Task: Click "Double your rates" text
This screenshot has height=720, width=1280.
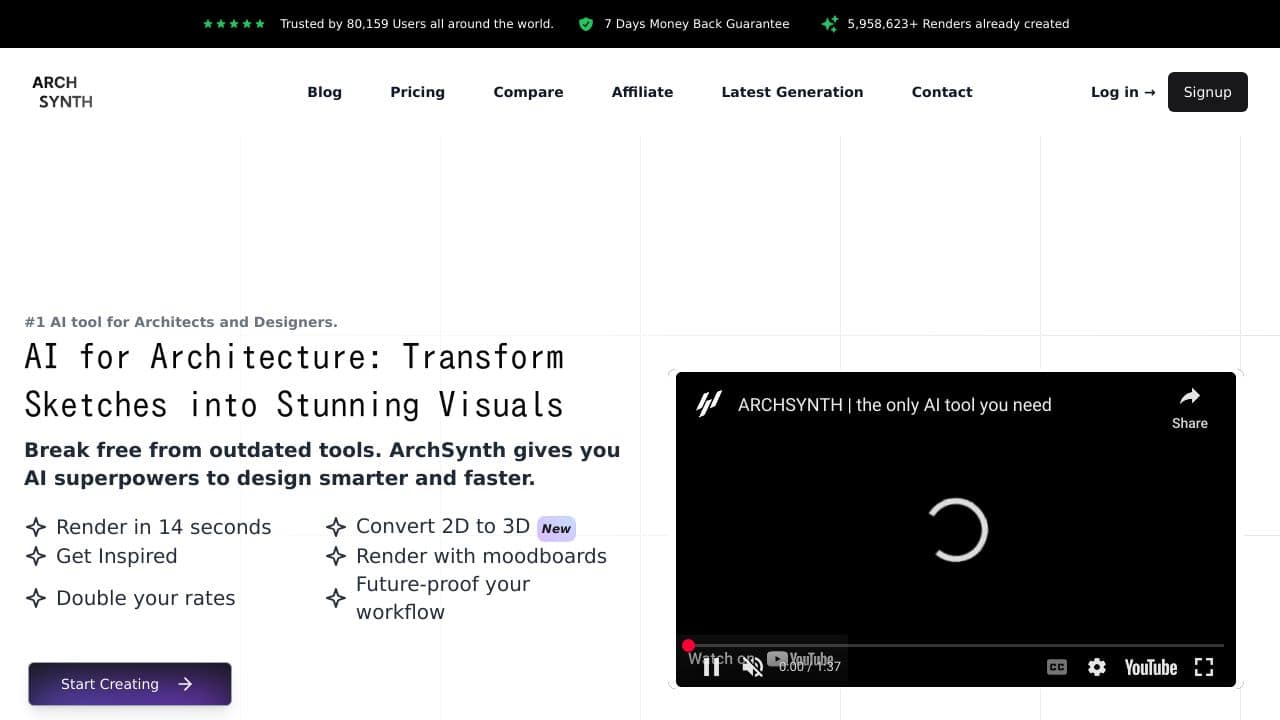Action: click(146, 598)
